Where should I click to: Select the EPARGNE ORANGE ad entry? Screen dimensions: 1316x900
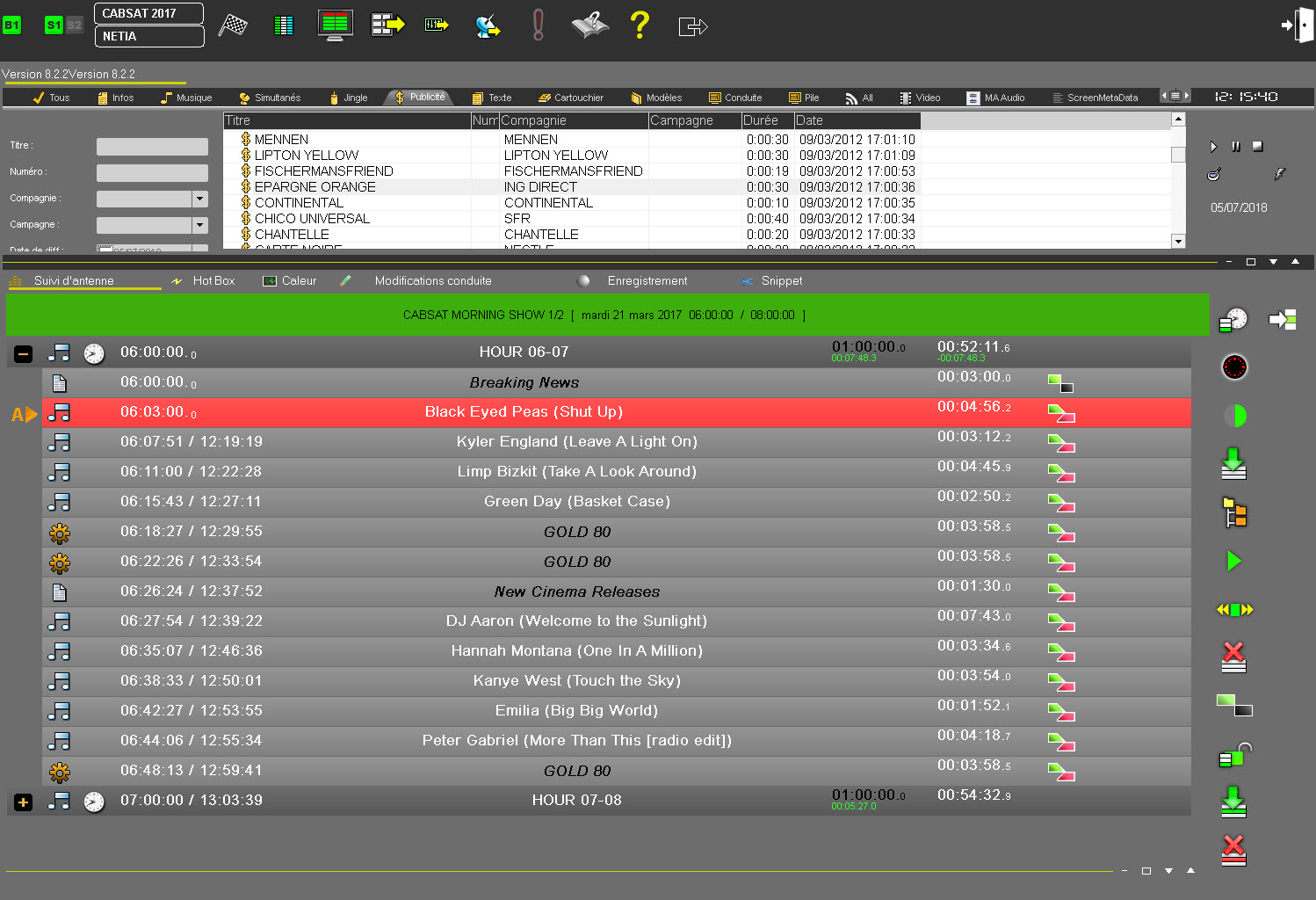(x=315, y=187)
